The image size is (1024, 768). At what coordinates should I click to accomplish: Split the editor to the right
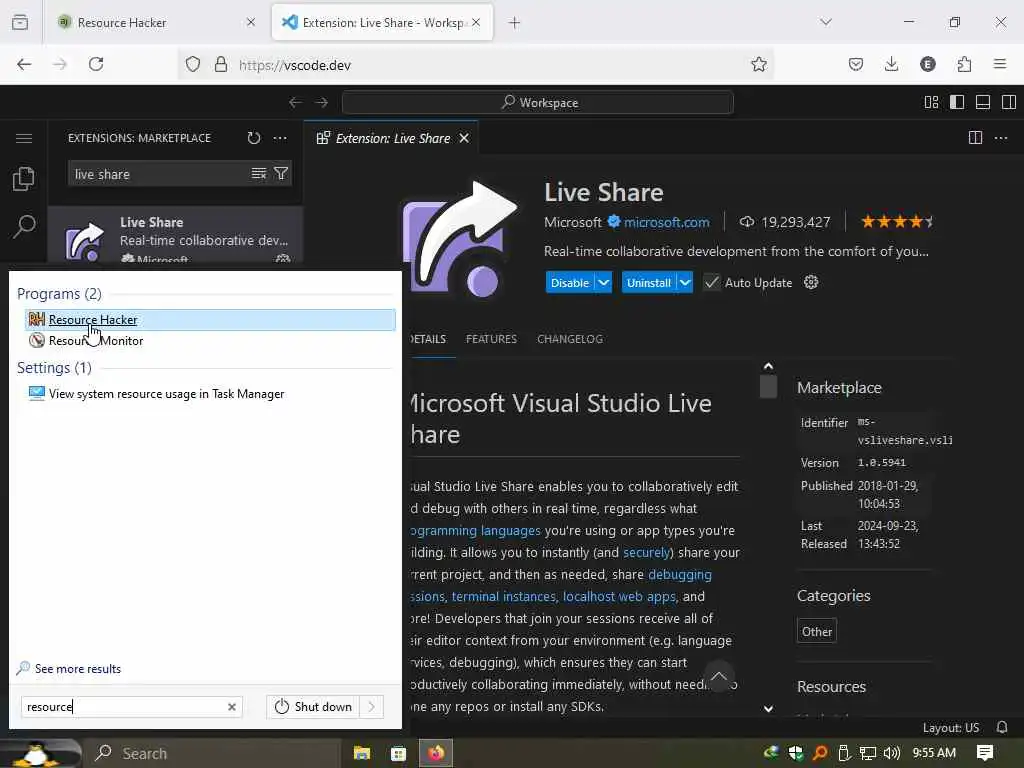coord(975,138)
